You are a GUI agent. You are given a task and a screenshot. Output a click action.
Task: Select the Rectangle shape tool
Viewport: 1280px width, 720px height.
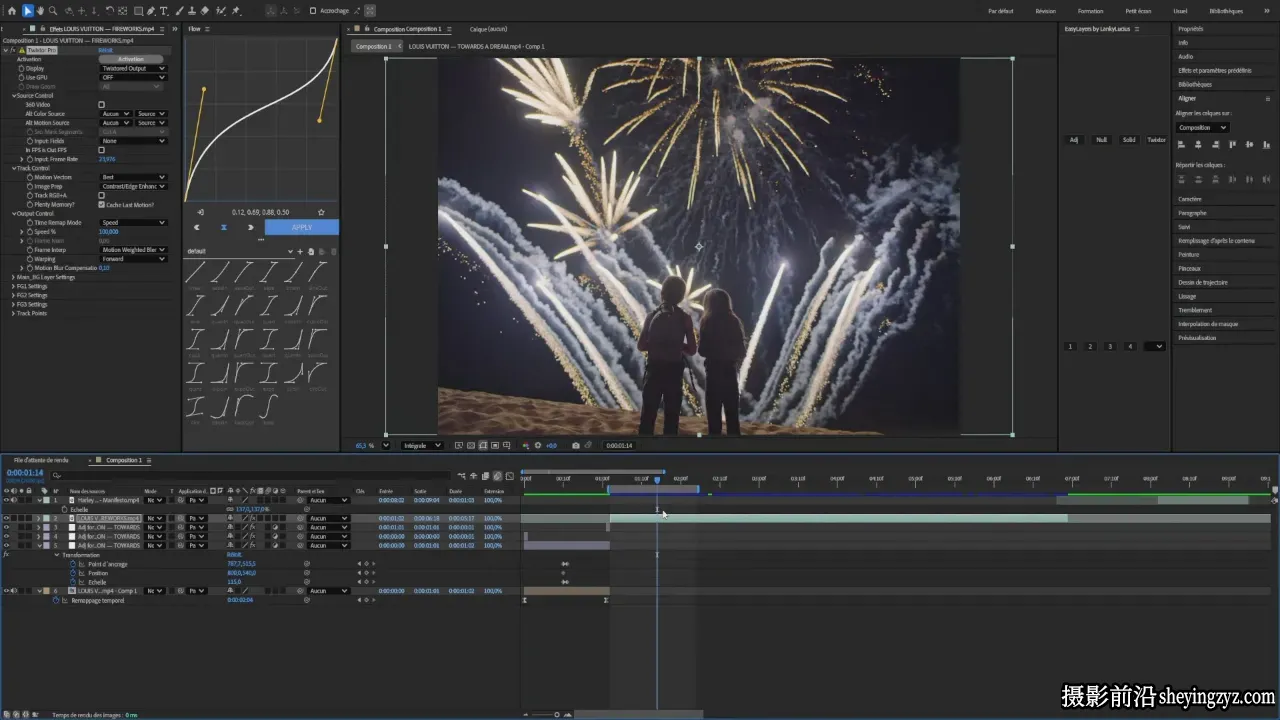point(138,11)
